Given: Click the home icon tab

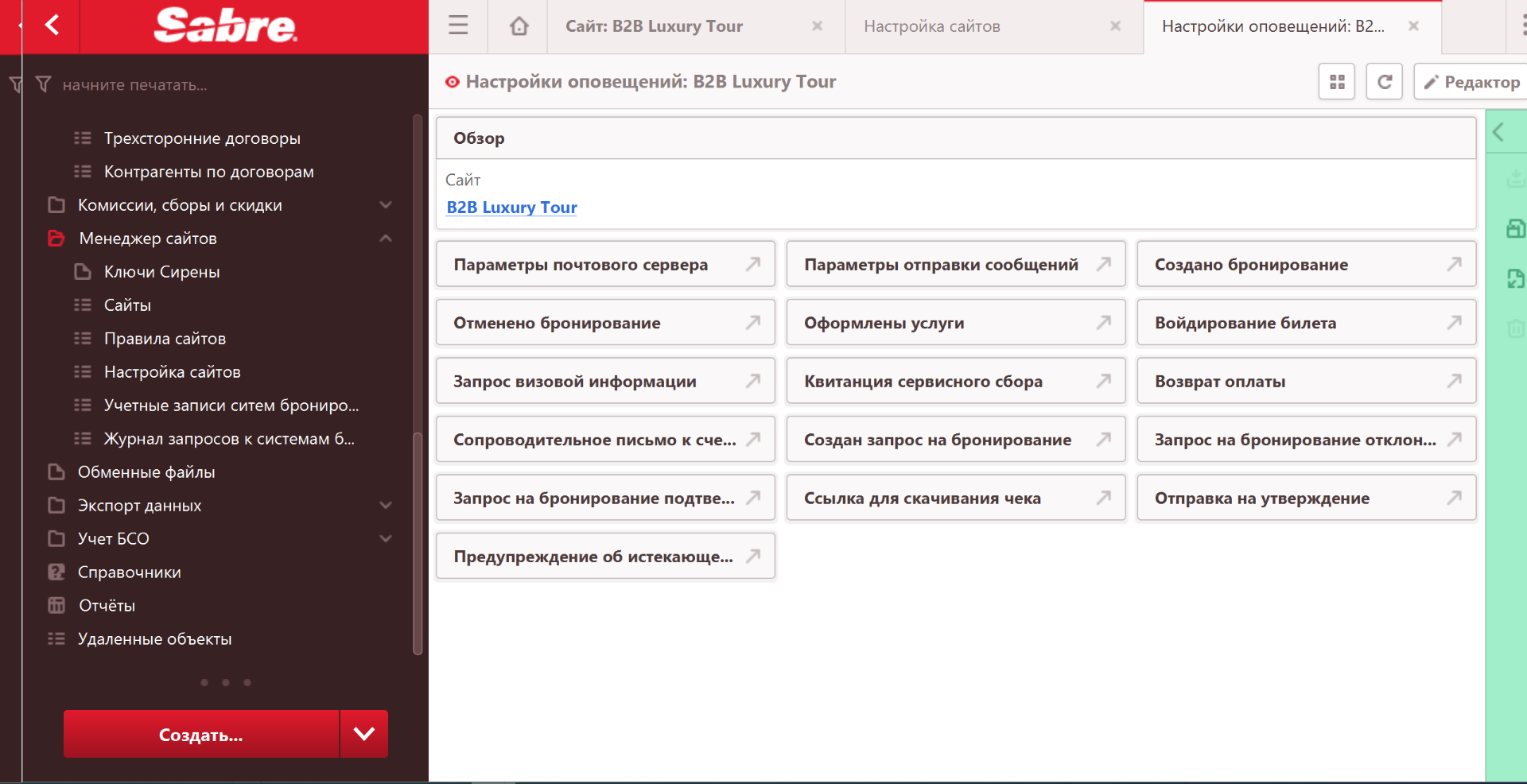Looking at the screenshot, I should 519,26.
